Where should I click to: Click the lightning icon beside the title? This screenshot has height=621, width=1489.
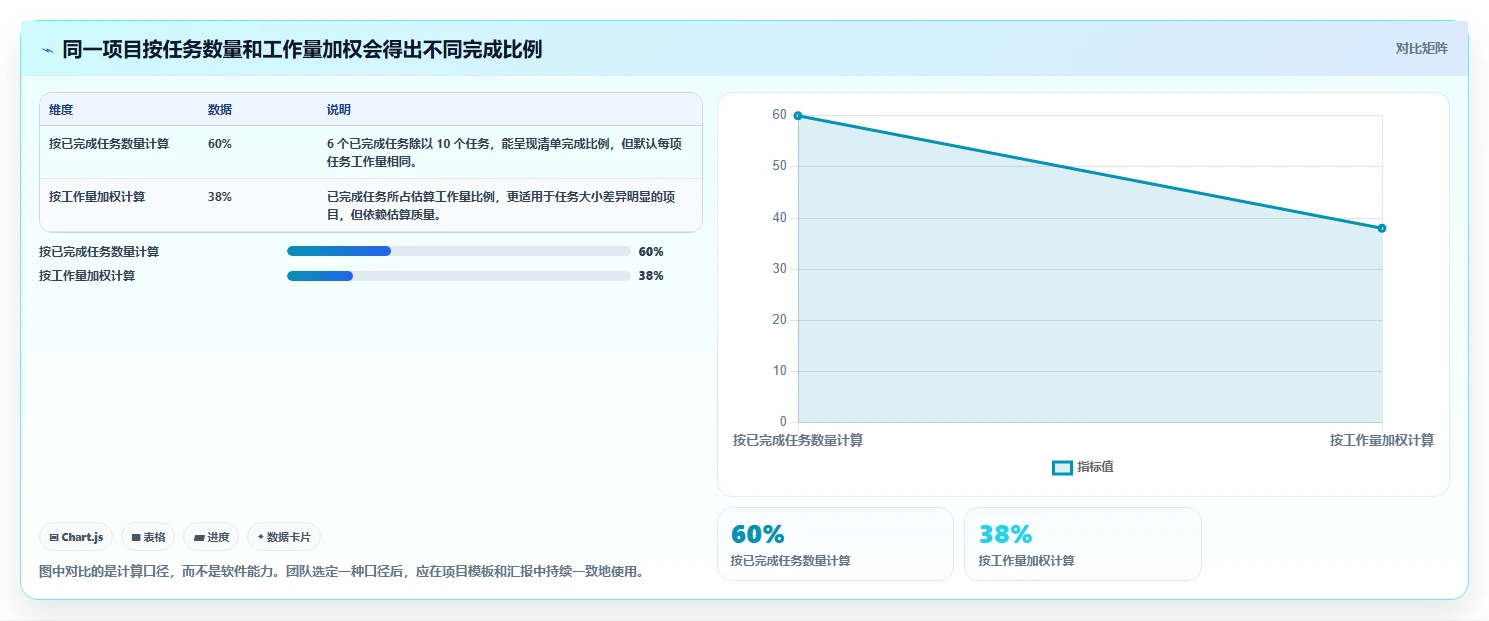(47, 49)
